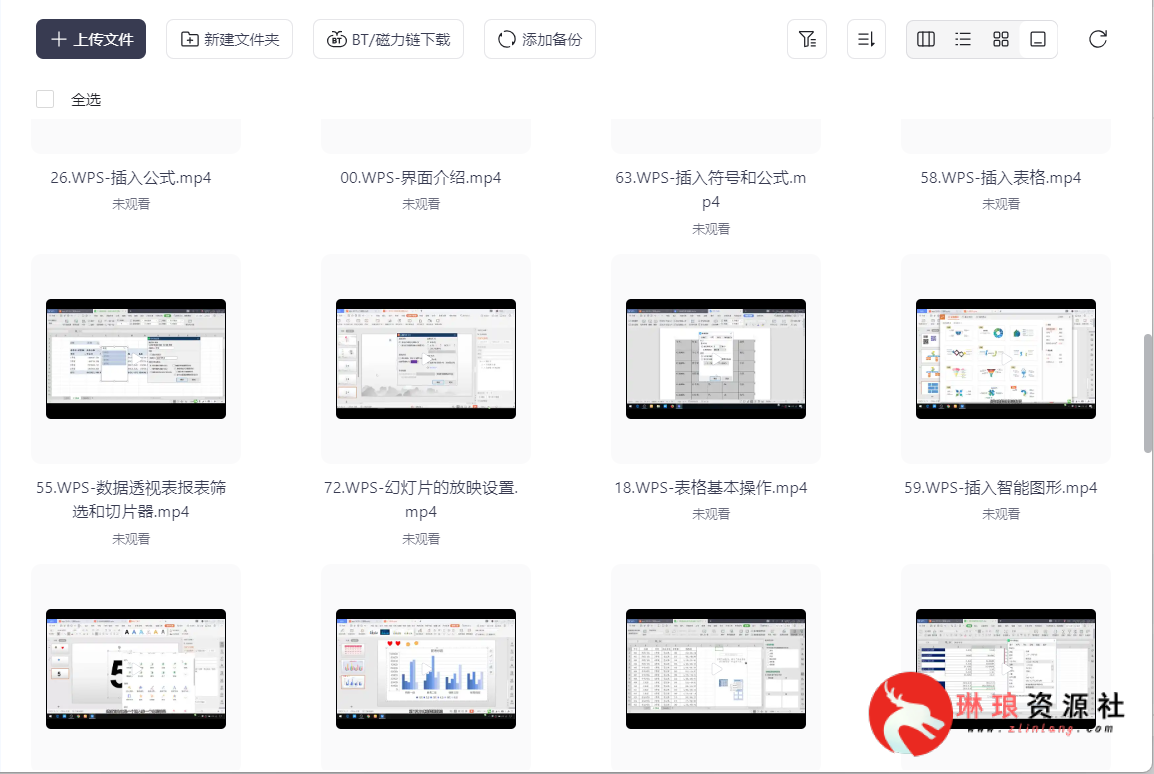Select file name 00.WPS-界面介绍.mp4
1154x774 pixels.
(x=421, y=177)
